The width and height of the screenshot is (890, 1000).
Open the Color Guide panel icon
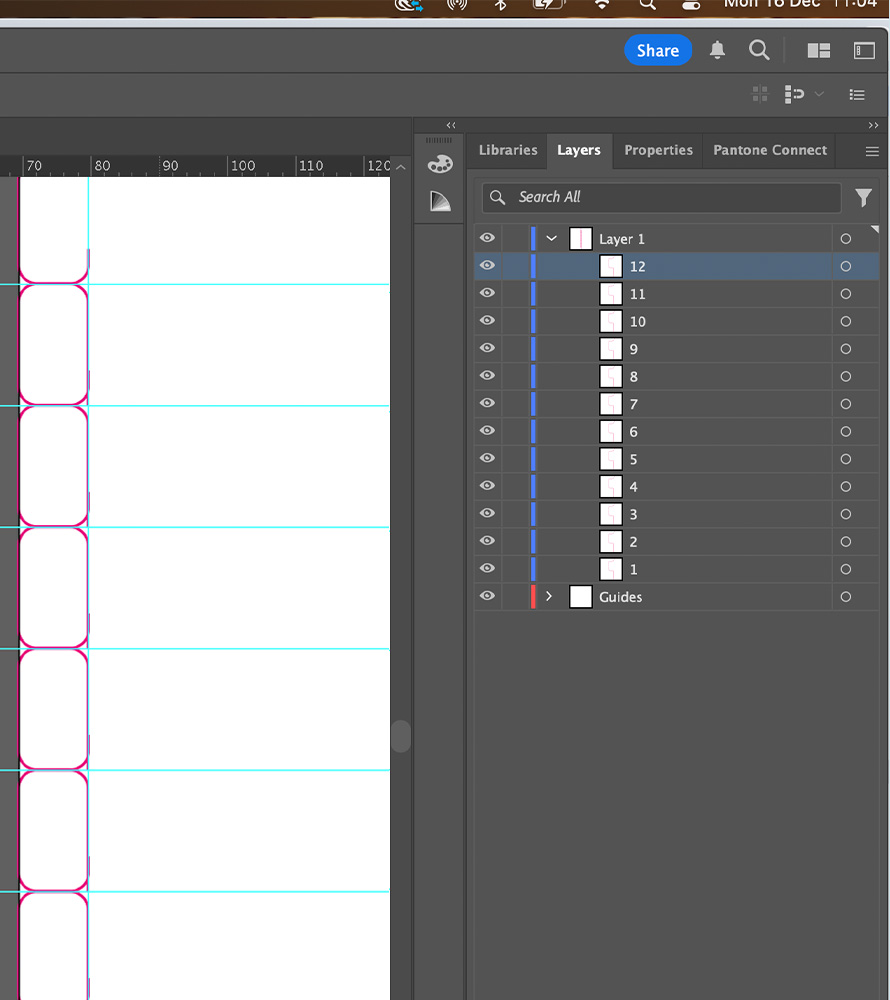pyautogui.click(x=440, y=202)
